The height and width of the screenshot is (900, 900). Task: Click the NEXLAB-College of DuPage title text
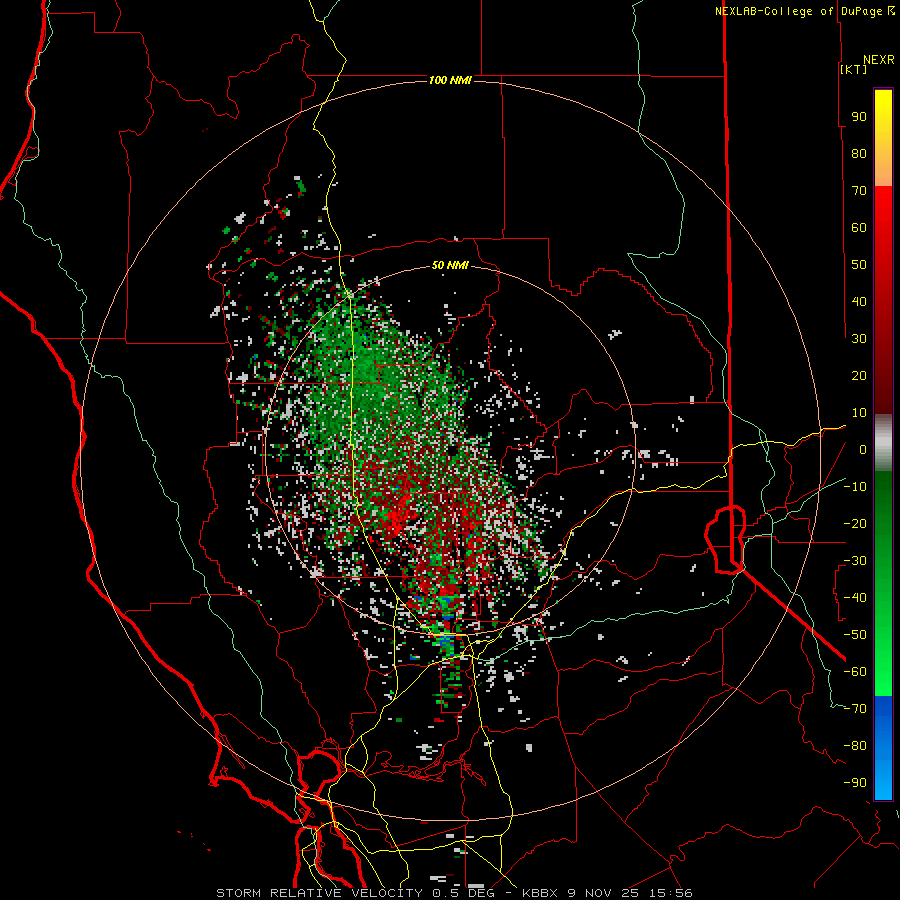(799, 11)
